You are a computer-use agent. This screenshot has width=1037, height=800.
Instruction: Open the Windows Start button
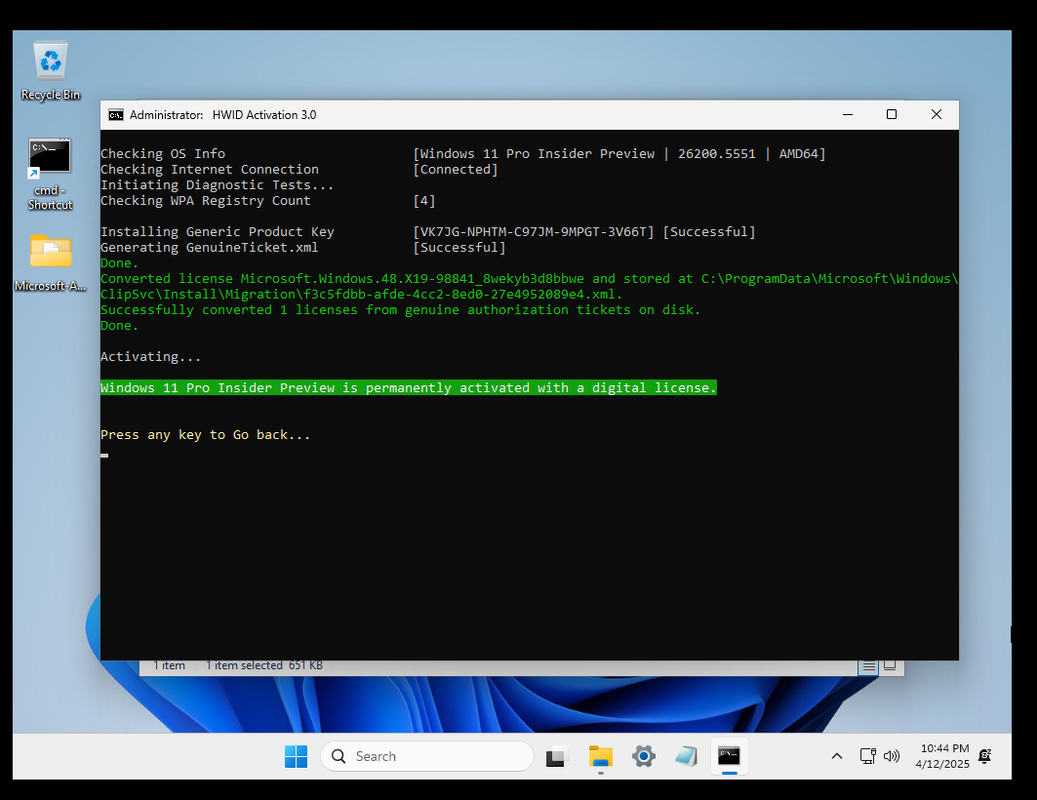[296, 756]
